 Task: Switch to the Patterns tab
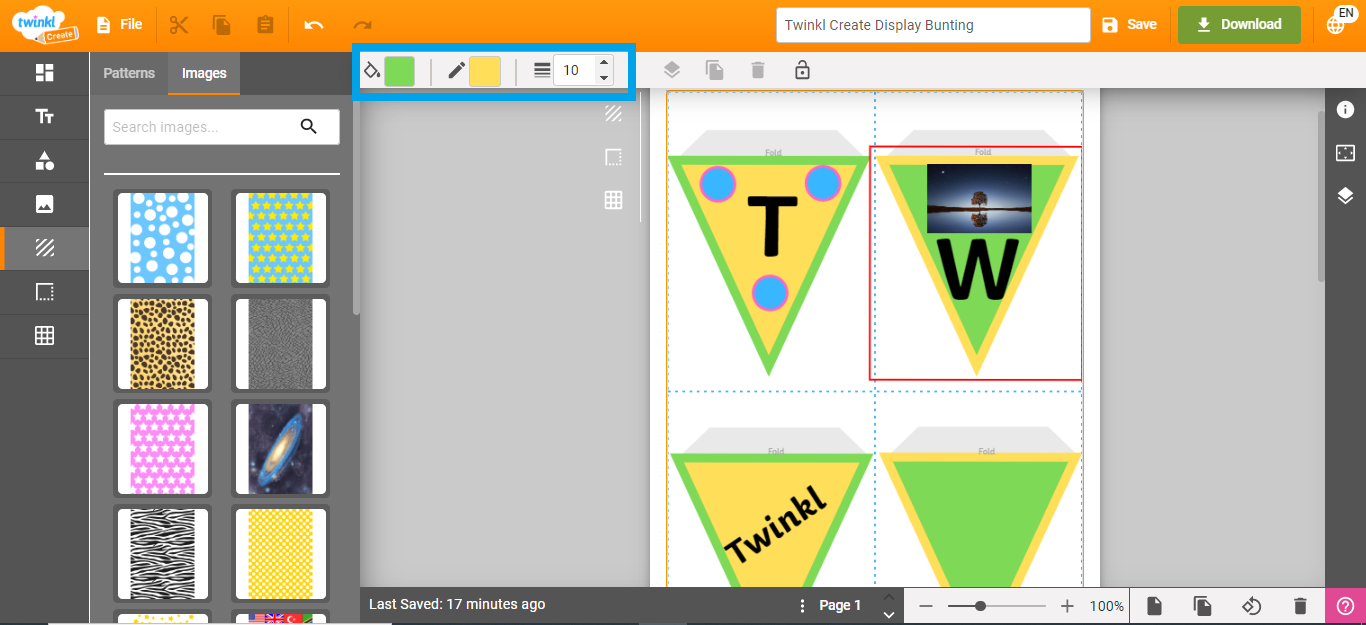pos(129,73)
